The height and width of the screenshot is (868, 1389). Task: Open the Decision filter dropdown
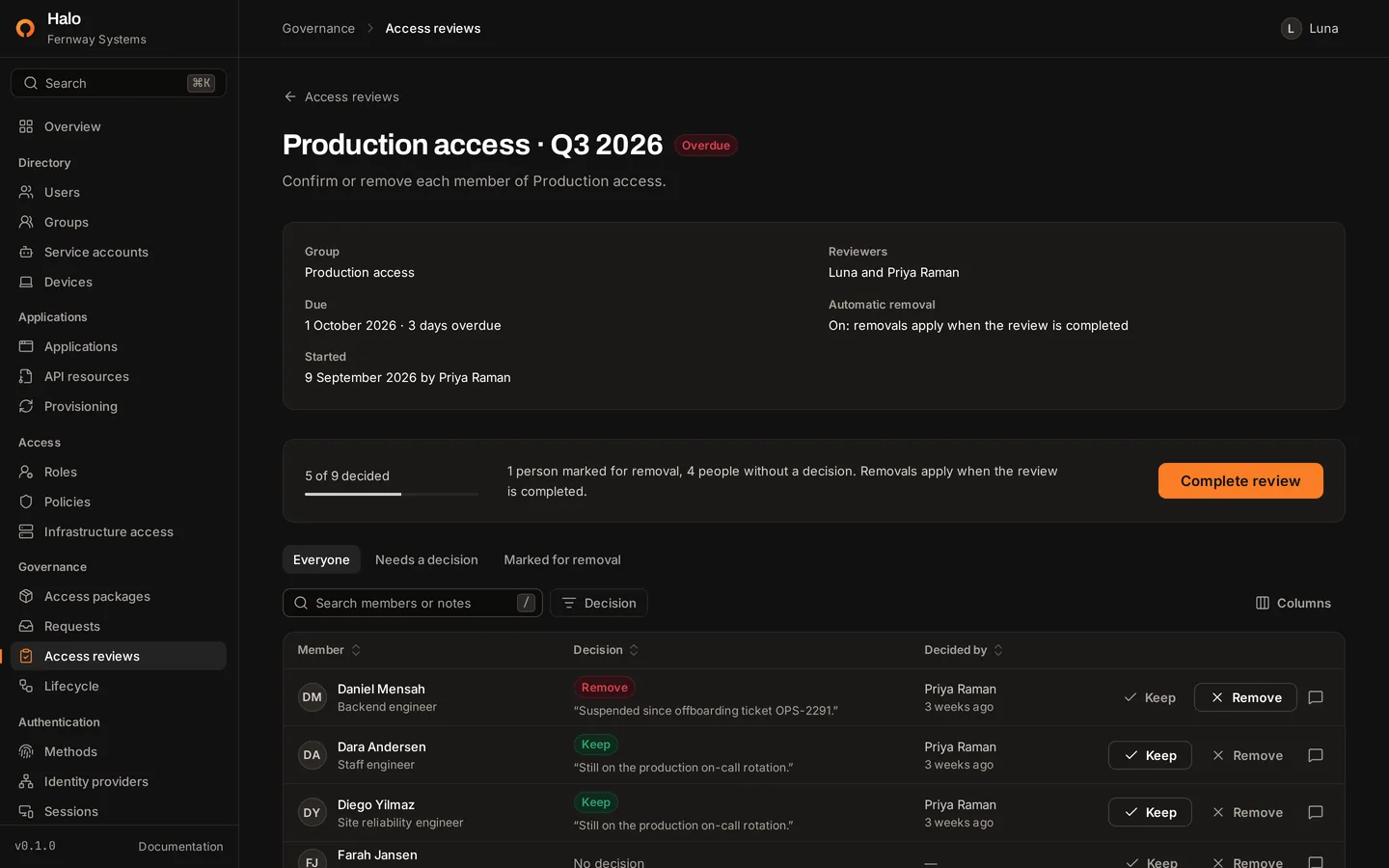click(599, 603)
